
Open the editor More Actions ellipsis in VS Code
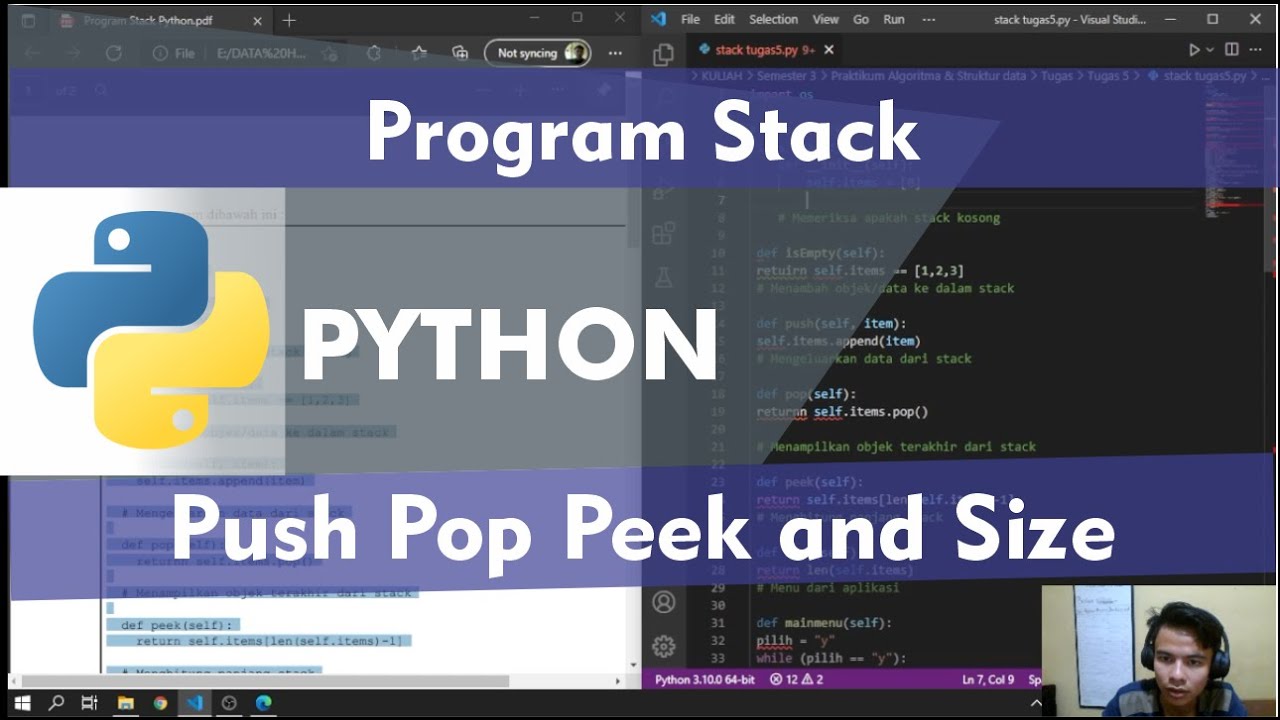pyautogui.click(x=1257, y=50)
